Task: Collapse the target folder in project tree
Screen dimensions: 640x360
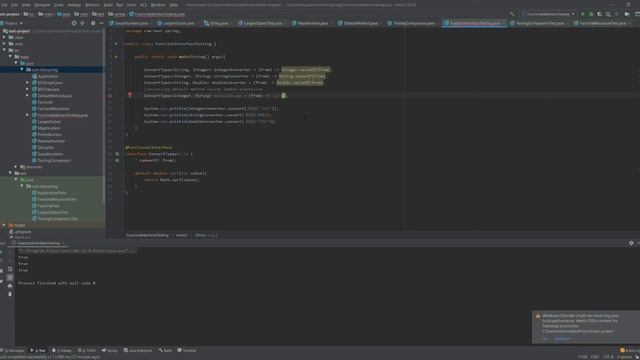Action: (x=4, y=225)
